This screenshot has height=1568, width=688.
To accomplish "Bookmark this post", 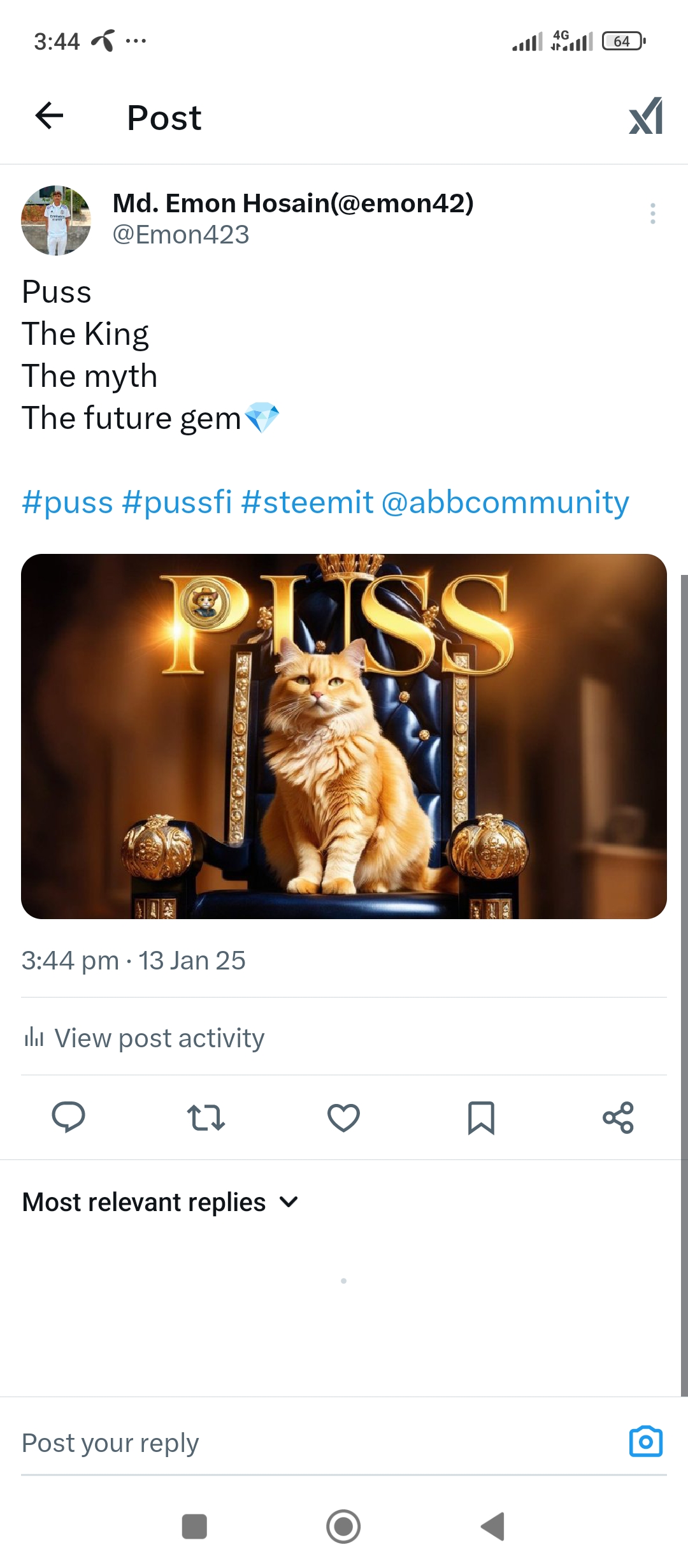I will click(x=481, y=1117).
